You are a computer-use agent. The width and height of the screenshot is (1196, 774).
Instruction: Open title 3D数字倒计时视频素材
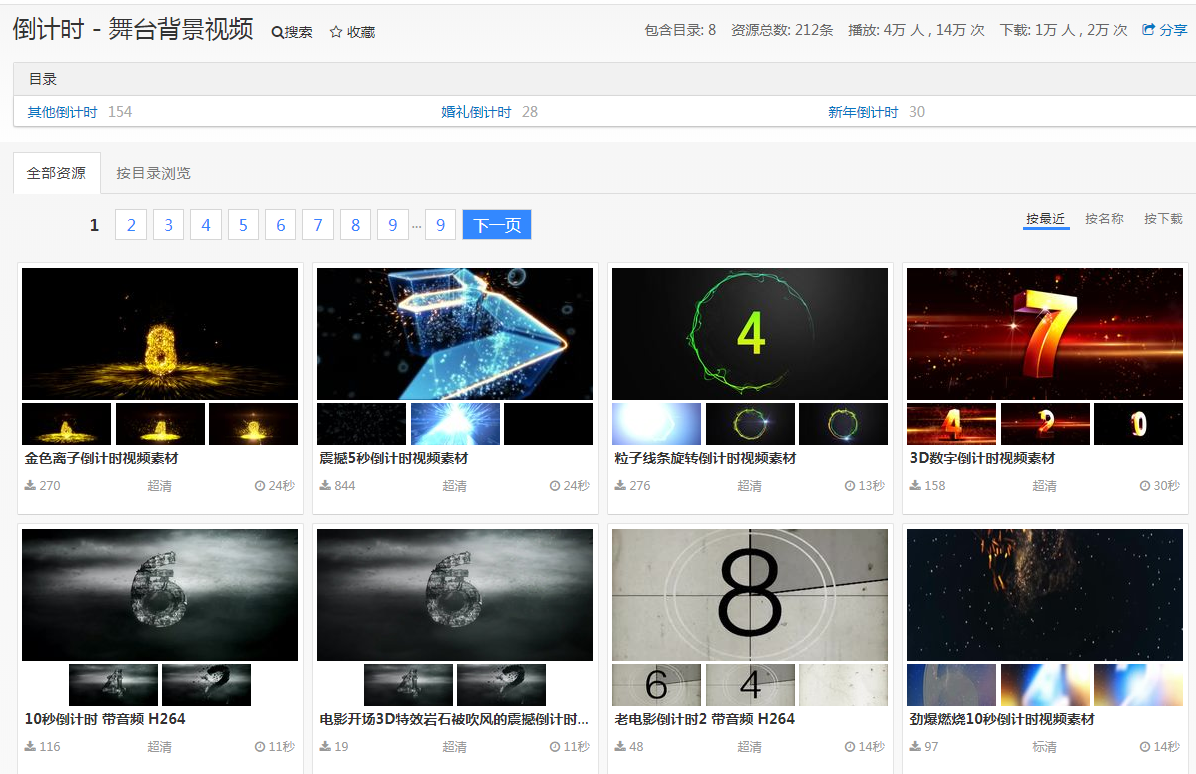click(x=982, y=458)
